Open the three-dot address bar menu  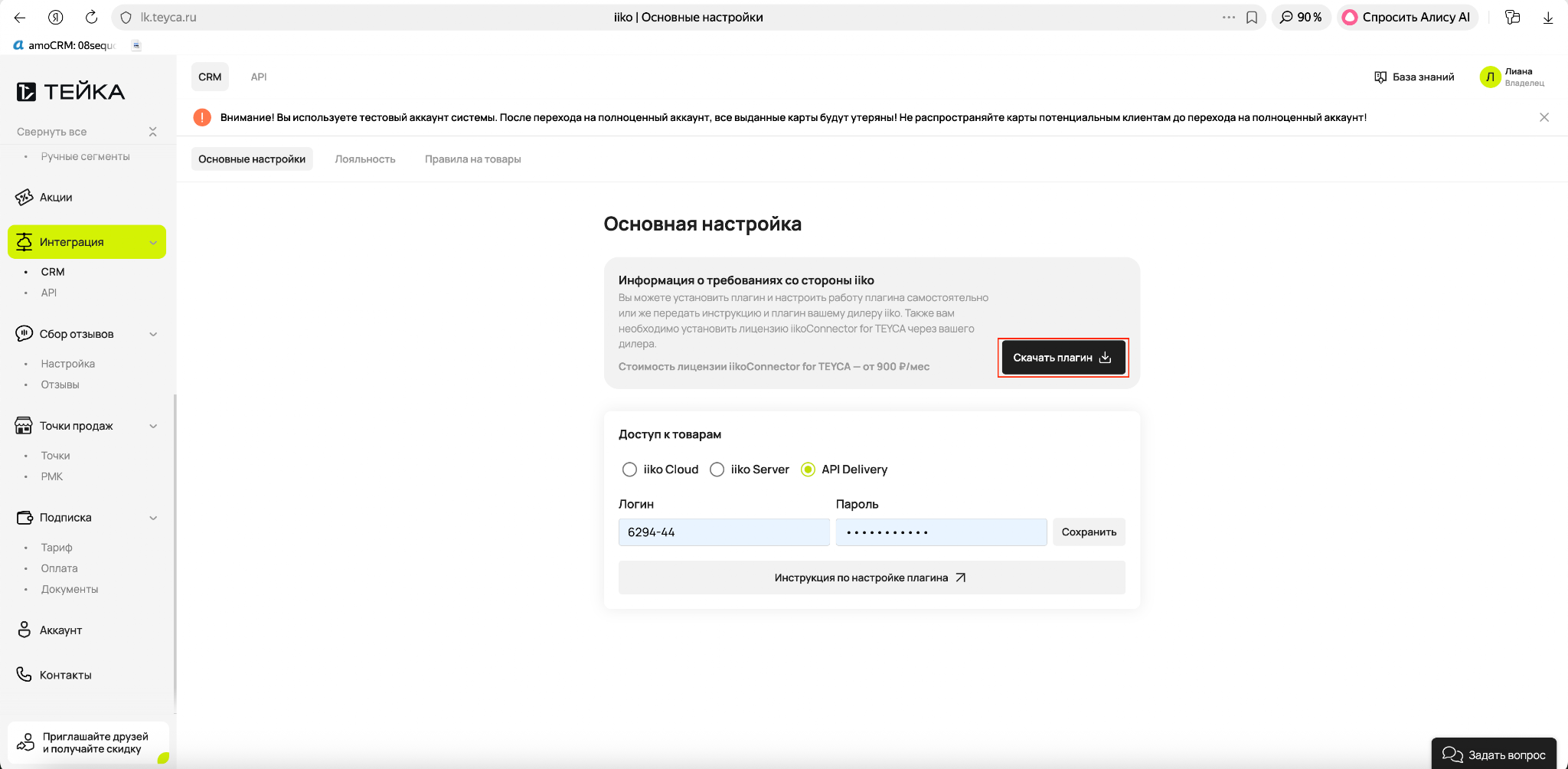(x=1229, y=17)
